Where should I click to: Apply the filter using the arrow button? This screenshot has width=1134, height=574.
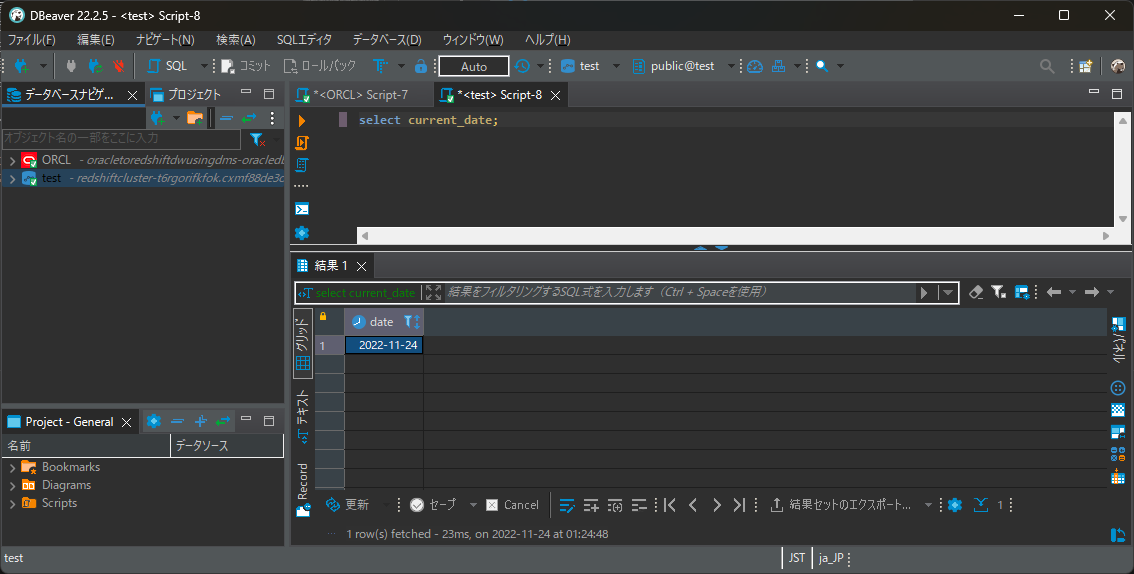coord(924,293)
